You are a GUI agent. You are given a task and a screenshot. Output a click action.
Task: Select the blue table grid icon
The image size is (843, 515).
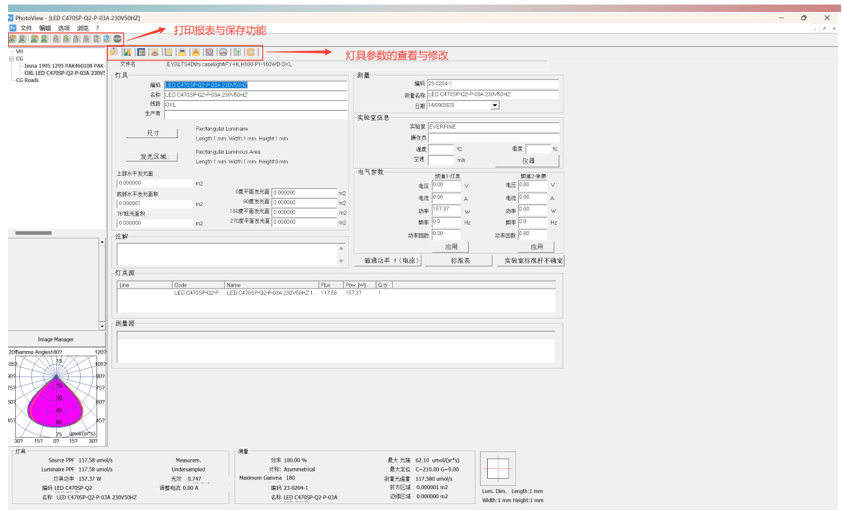coord(141,52)
